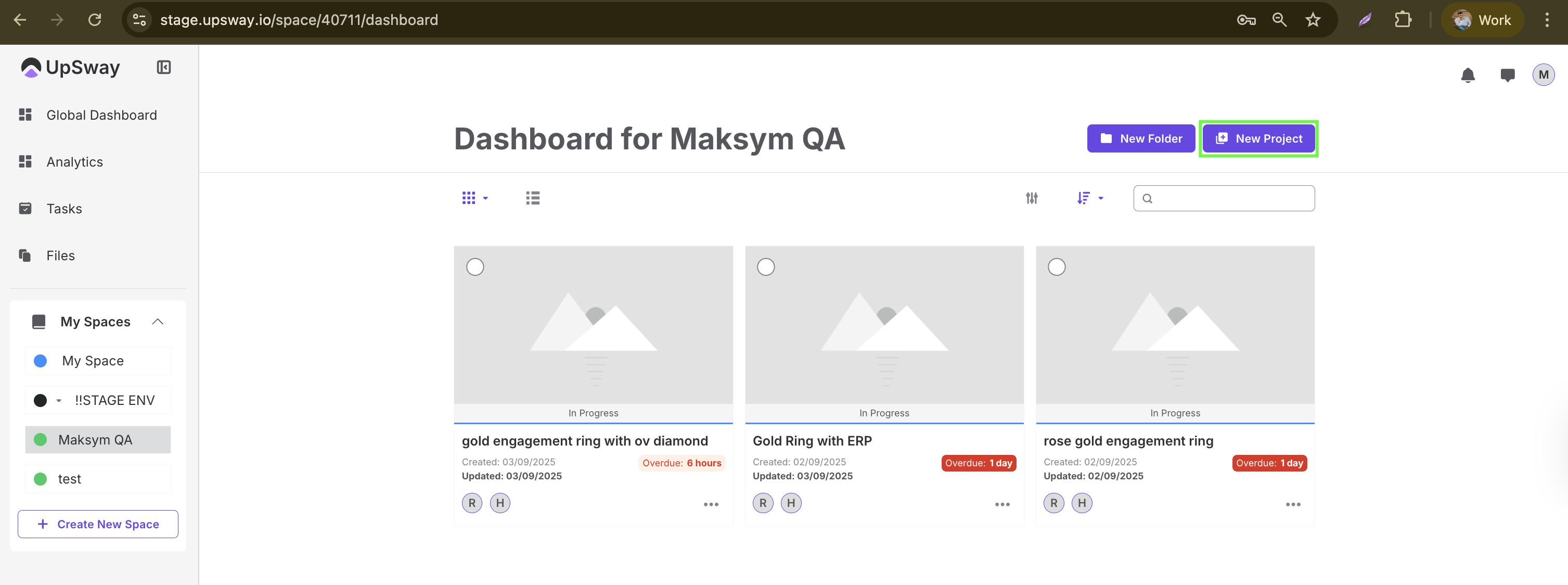The height and width of the screenshot is (585, 1568).
Task: Collapse the sidebar panel icon
Action: (164, 67)
